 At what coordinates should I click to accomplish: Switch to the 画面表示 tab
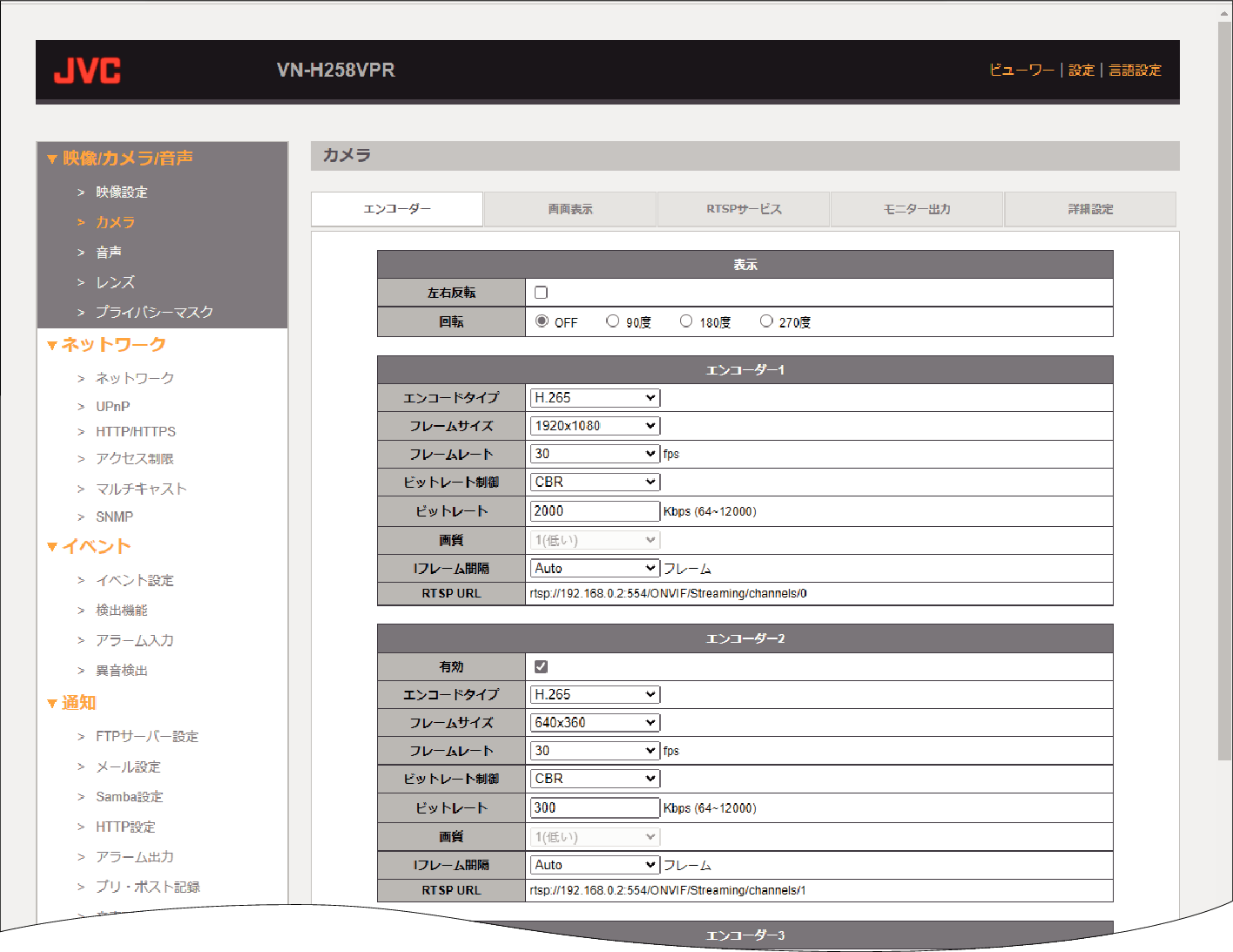coord(570,209)
